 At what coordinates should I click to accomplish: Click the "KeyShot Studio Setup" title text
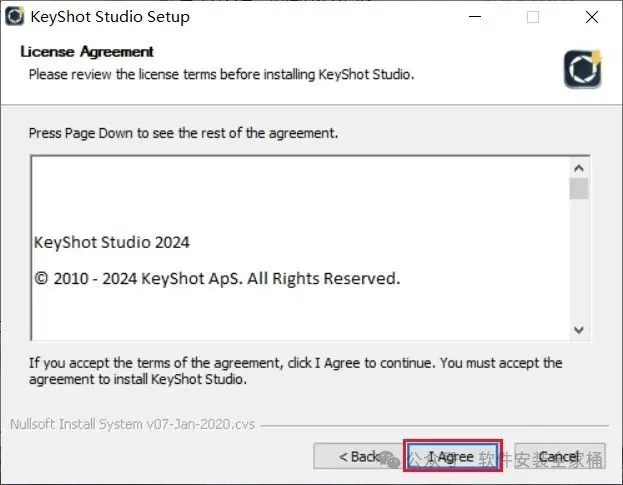pos(110,17)
